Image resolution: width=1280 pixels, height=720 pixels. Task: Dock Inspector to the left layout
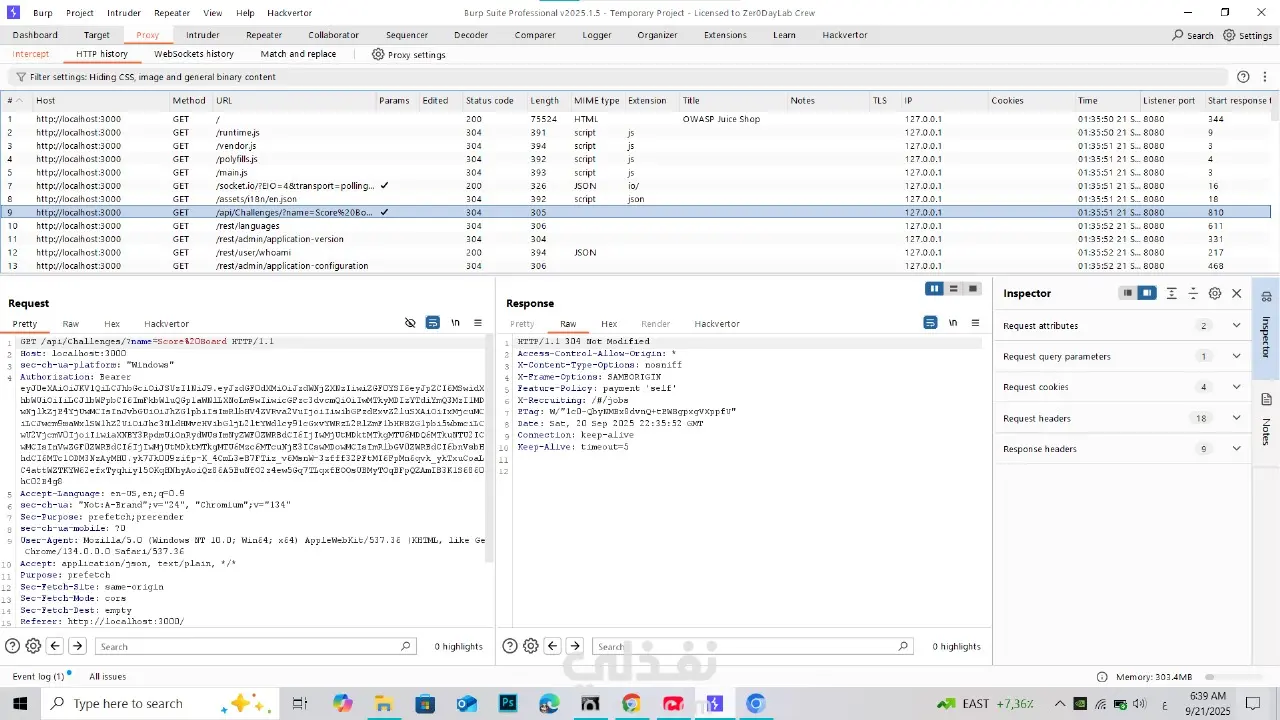[1127, 293]
